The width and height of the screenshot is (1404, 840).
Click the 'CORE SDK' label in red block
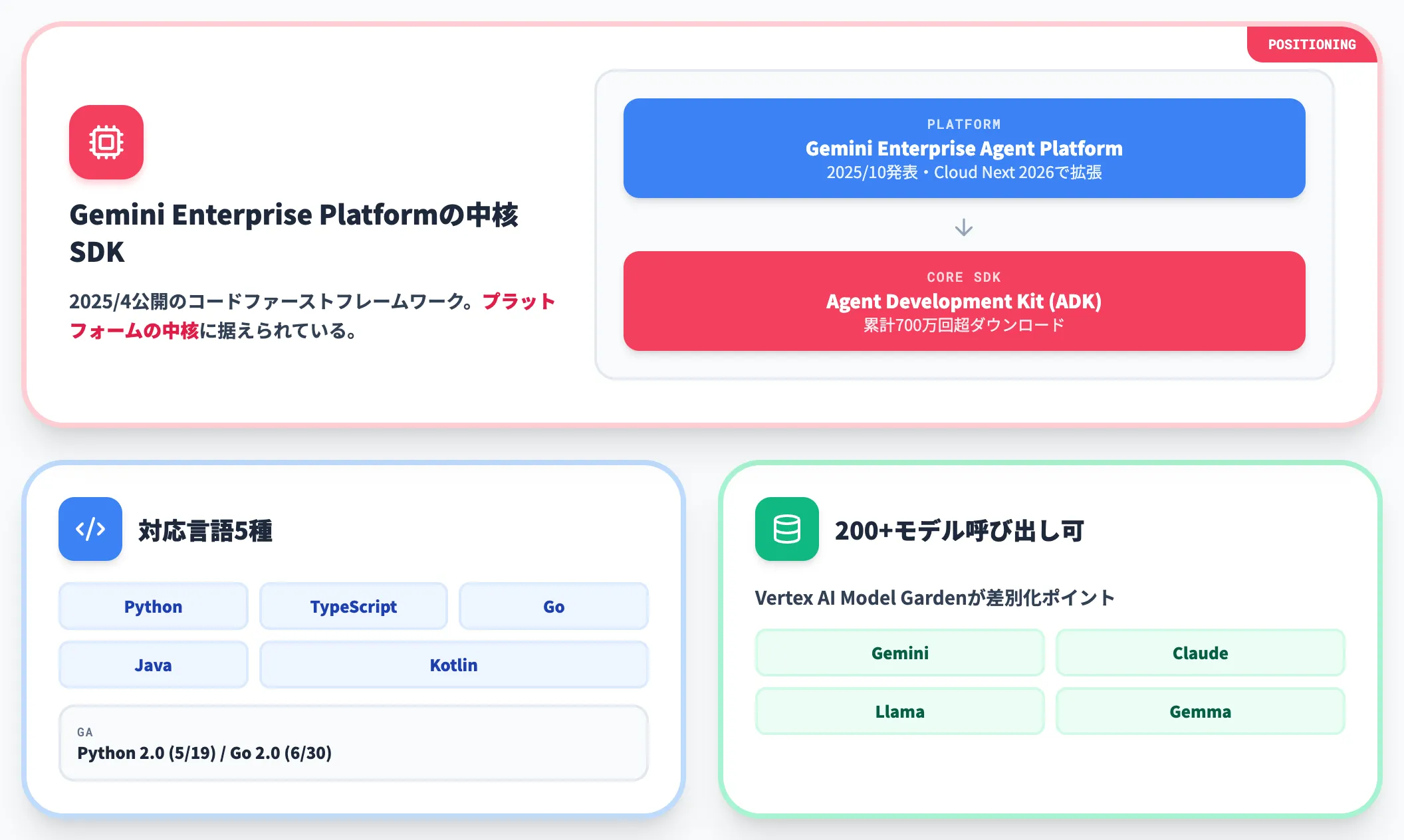pyautogui.click(x=964, y=277)
